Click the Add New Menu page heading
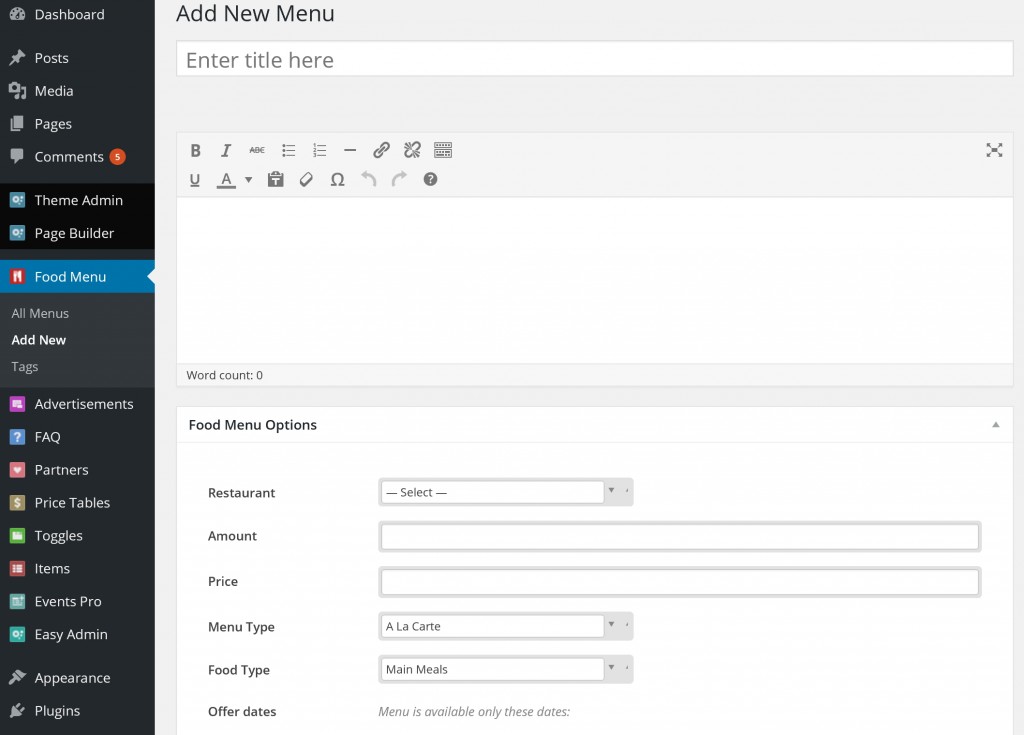Screen dimensions: 1024x735 click(x=255, y=14)
